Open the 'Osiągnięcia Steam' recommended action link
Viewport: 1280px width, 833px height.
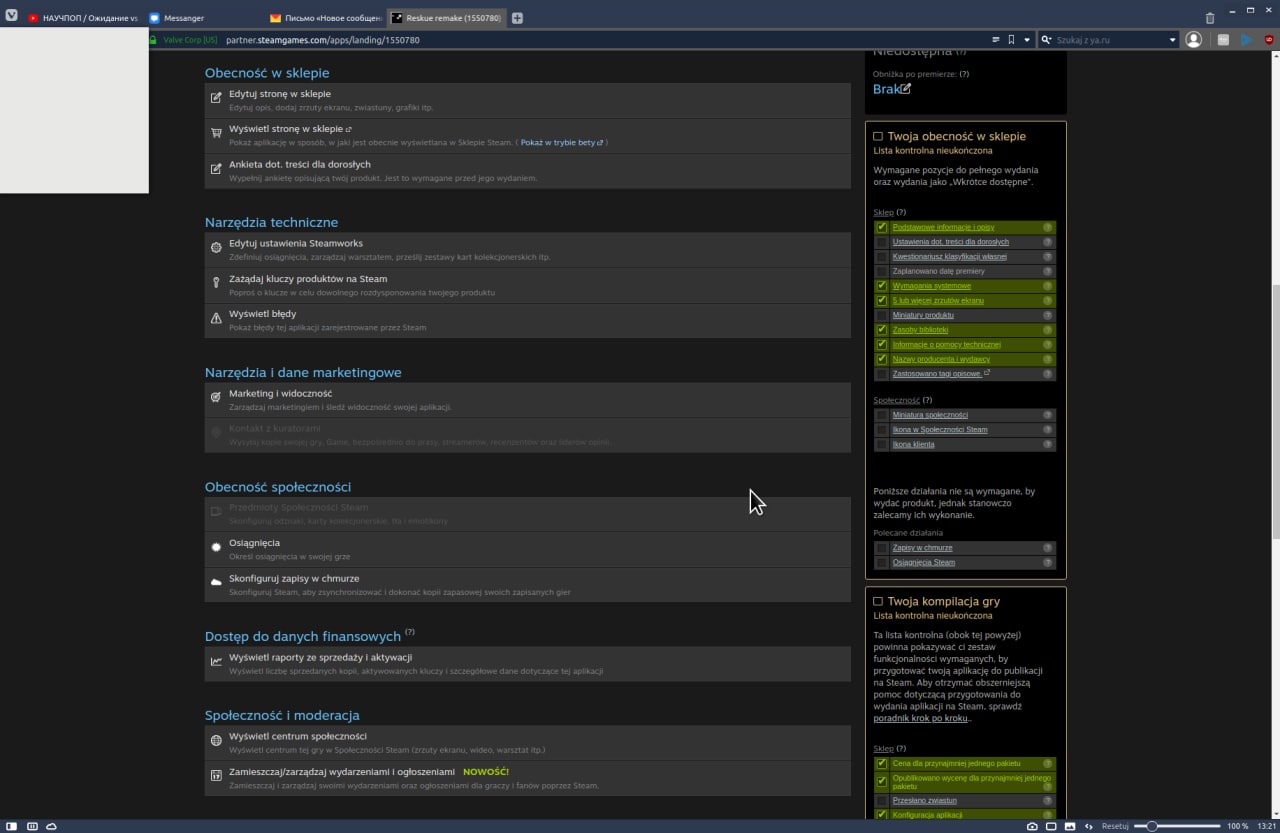click(x=924, y=563)
